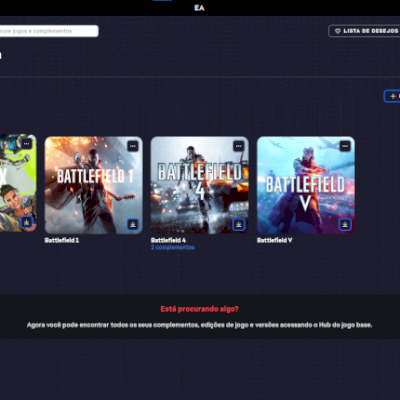
Task: Open more options on Apex Legends card
Action: [x=26, y=144]
